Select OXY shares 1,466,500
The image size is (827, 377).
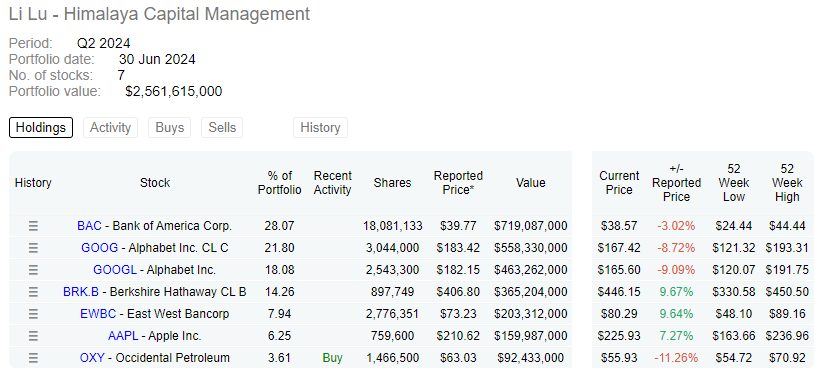tap(392, 358)
